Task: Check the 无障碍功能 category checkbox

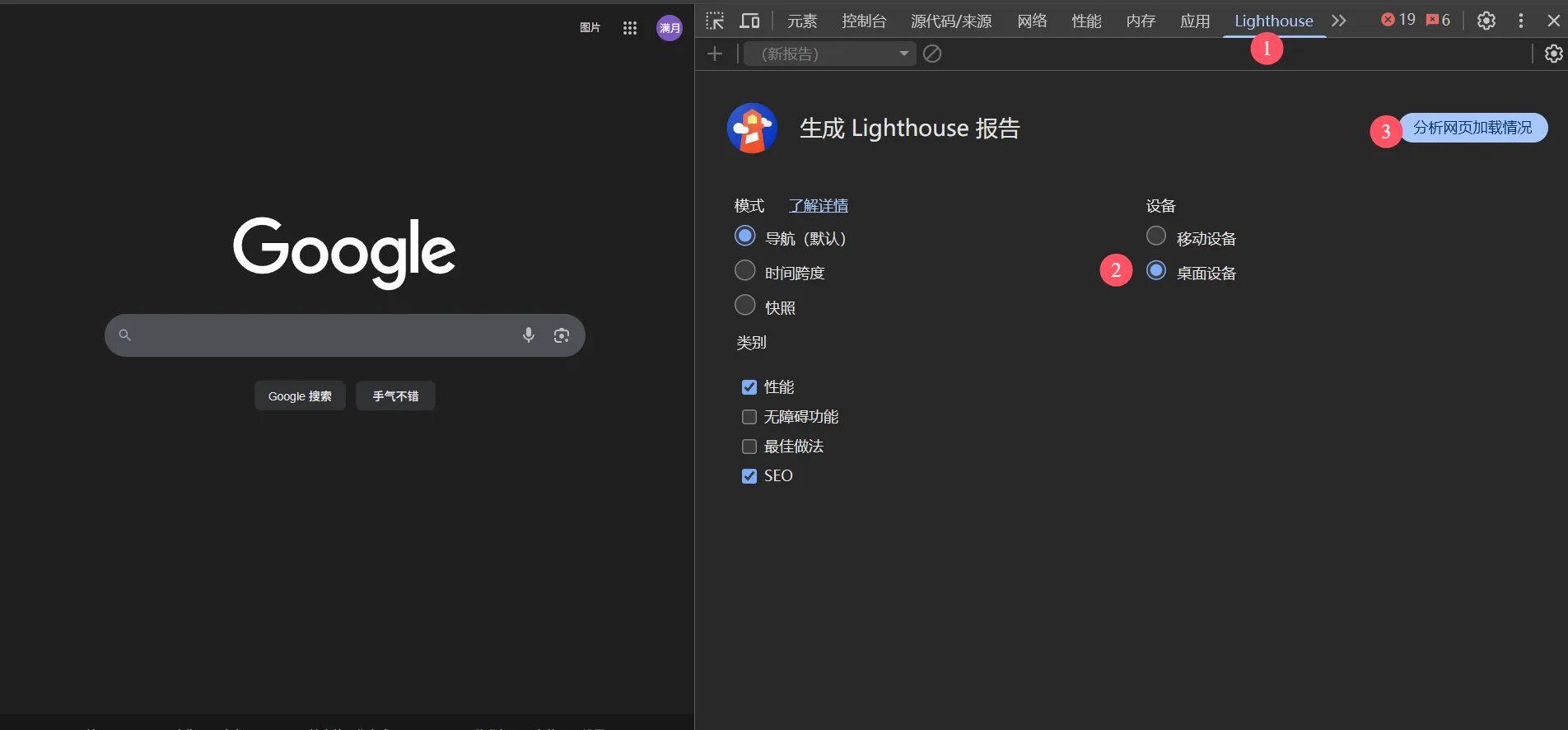Action: point(749,417)
